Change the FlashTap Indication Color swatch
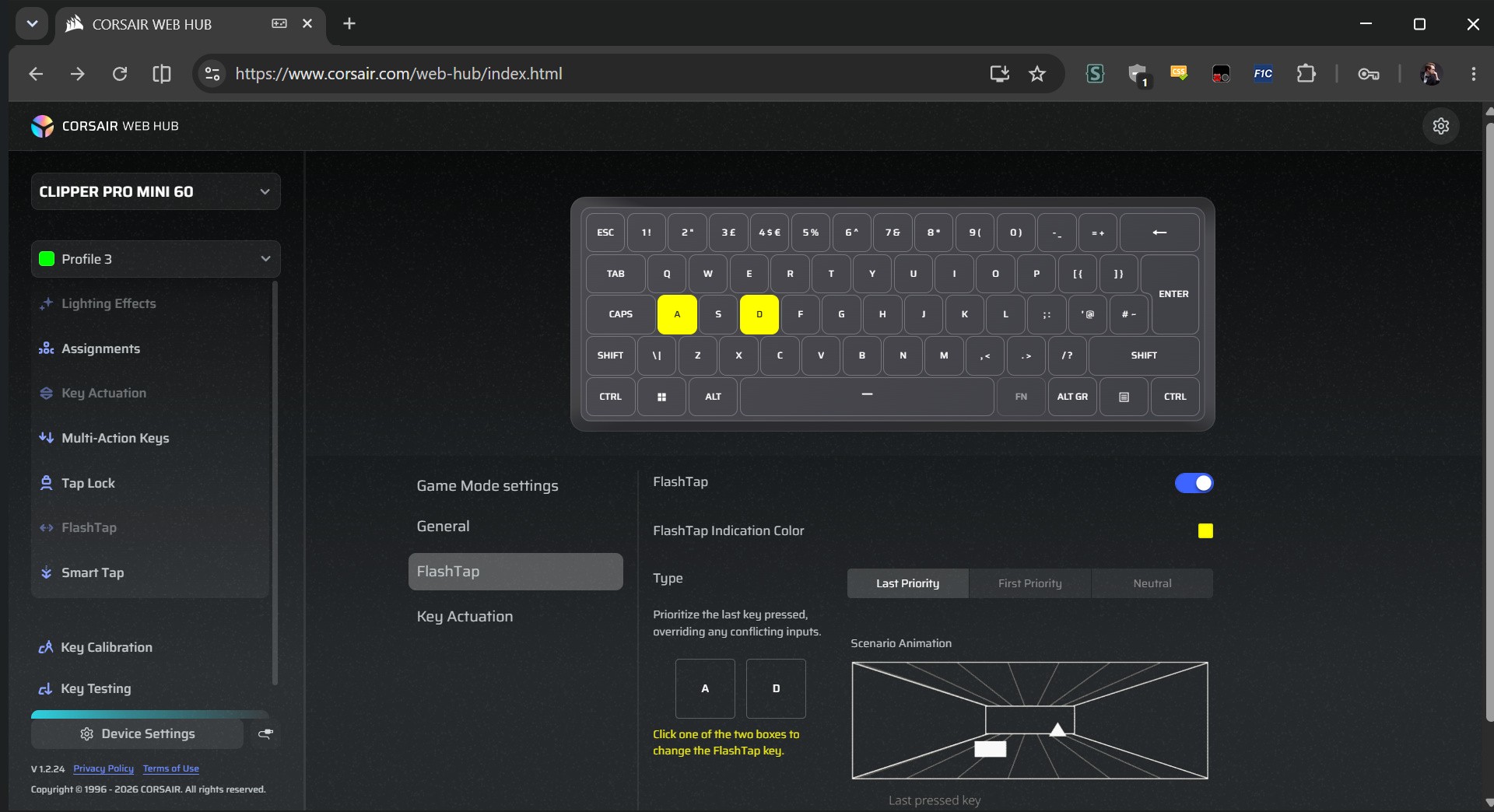The image size is (1494, 812). pos(1205,530)
